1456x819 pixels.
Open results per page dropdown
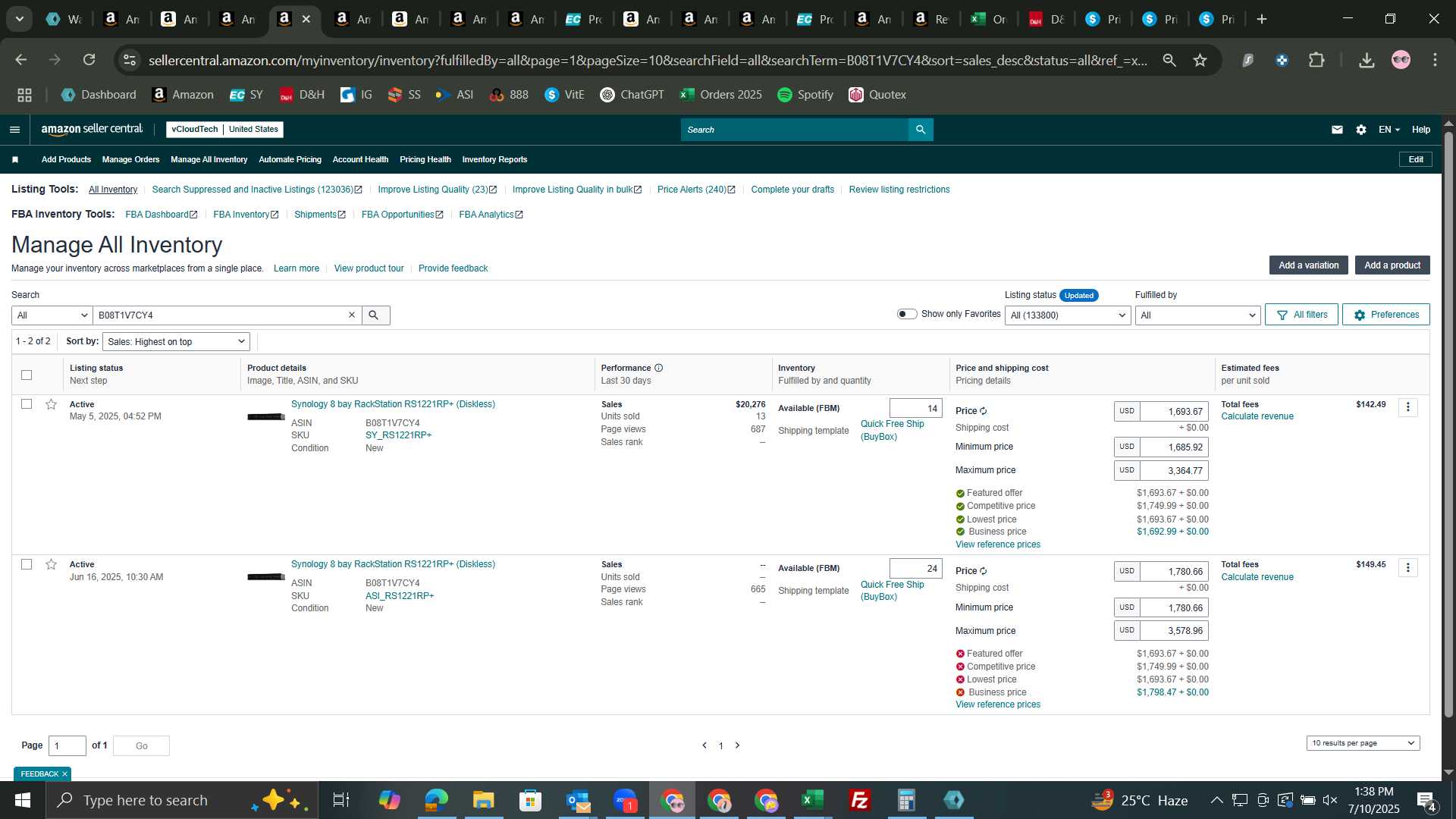[x=1363, y=743]
